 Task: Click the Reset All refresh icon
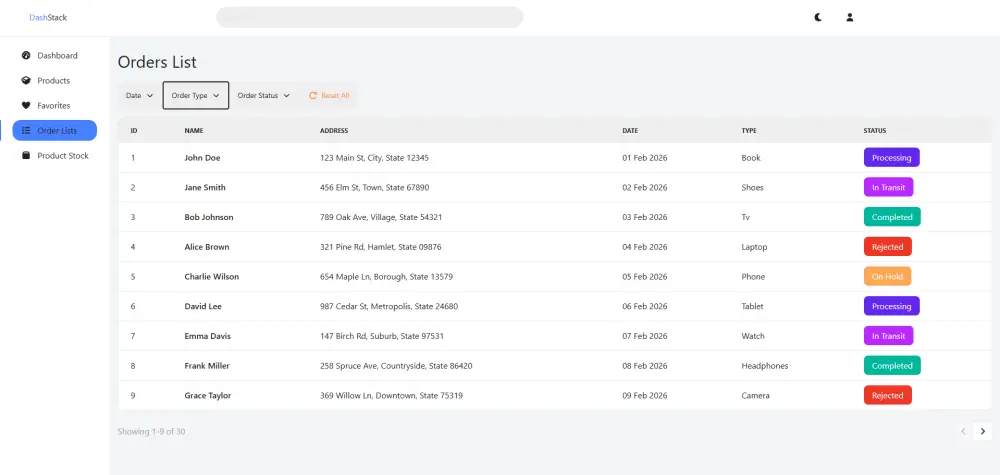pyautogui.click(x=312, y=96)
